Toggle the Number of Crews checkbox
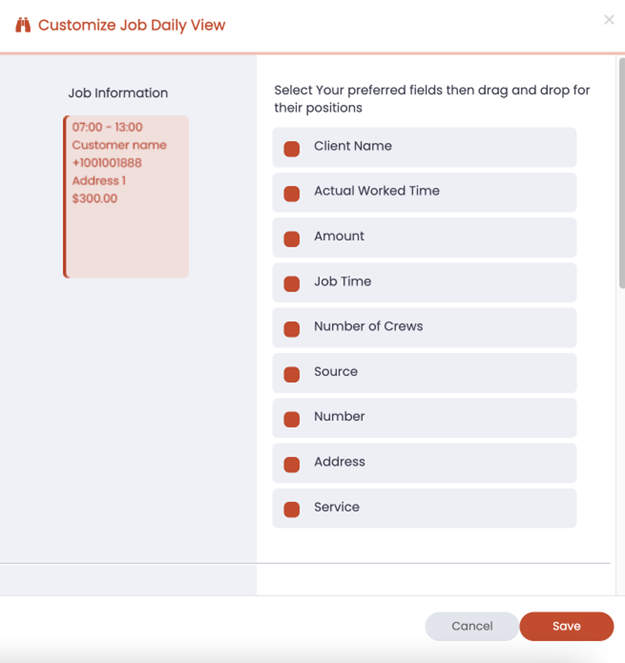Viewport: 625px width, 663px height. tap(292, 329)
